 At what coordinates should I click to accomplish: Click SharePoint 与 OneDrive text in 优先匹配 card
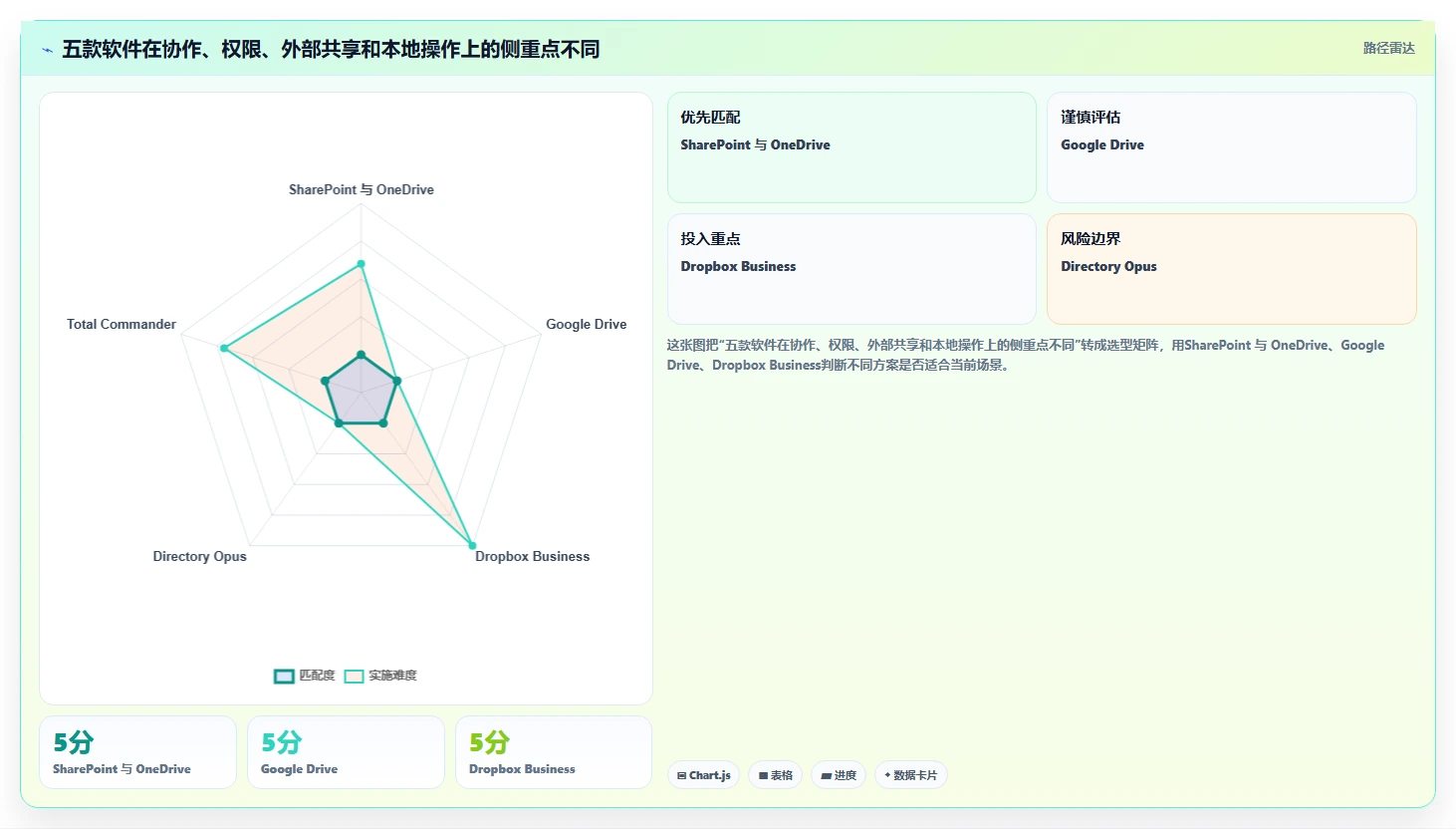click(755, 144)
